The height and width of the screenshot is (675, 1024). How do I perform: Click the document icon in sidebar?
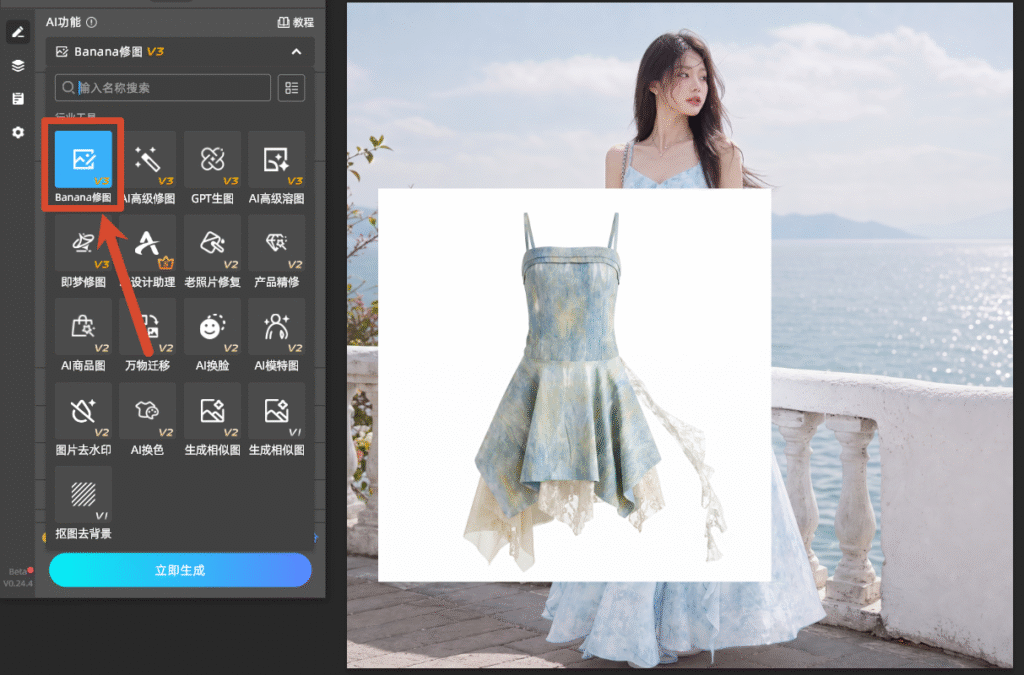click(18, 99)
